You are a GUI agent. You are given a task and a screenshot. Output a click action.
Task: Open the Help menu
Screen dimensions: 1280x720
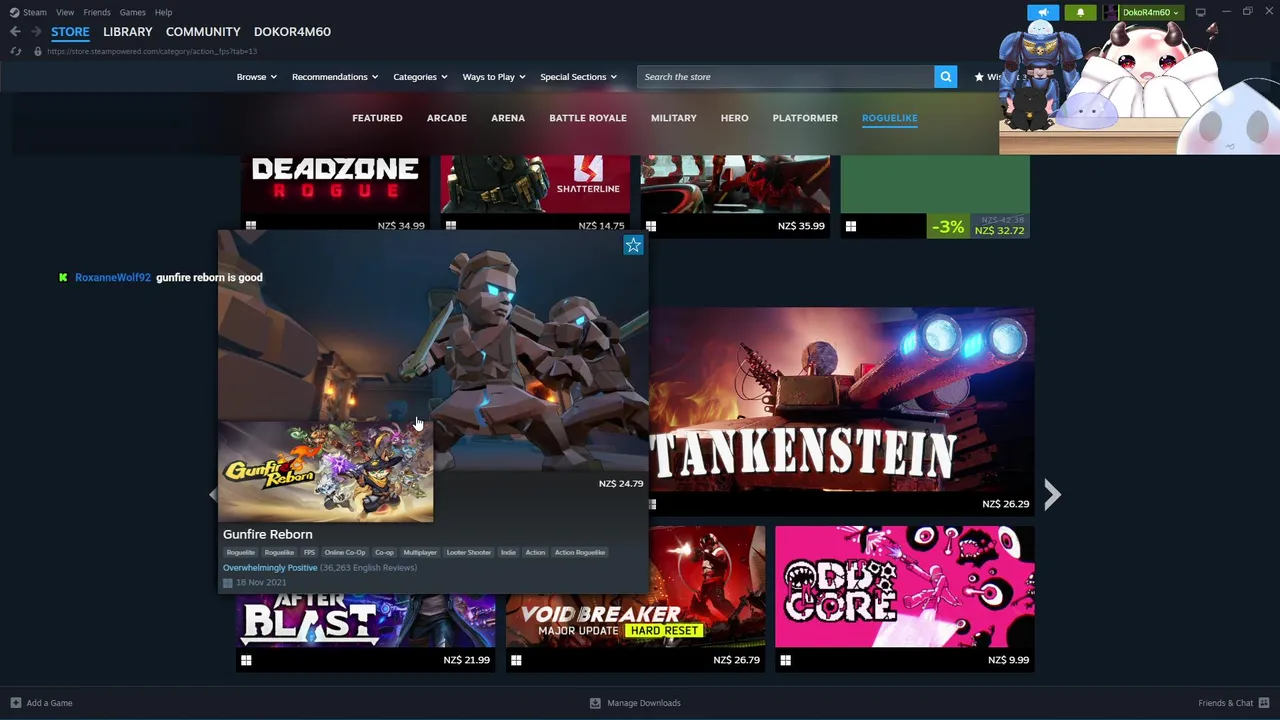click(x=164, y=12)
